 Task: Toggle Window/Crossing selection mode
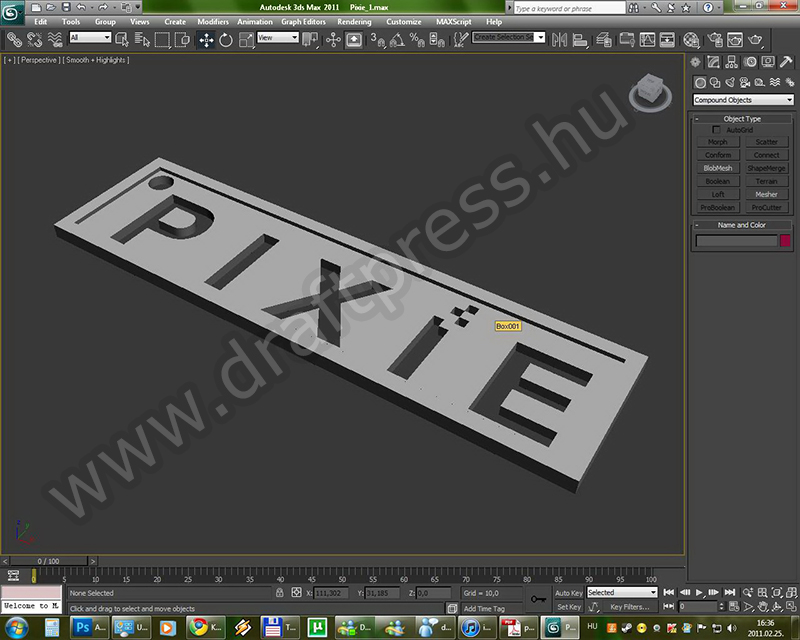tap(182, 40)
